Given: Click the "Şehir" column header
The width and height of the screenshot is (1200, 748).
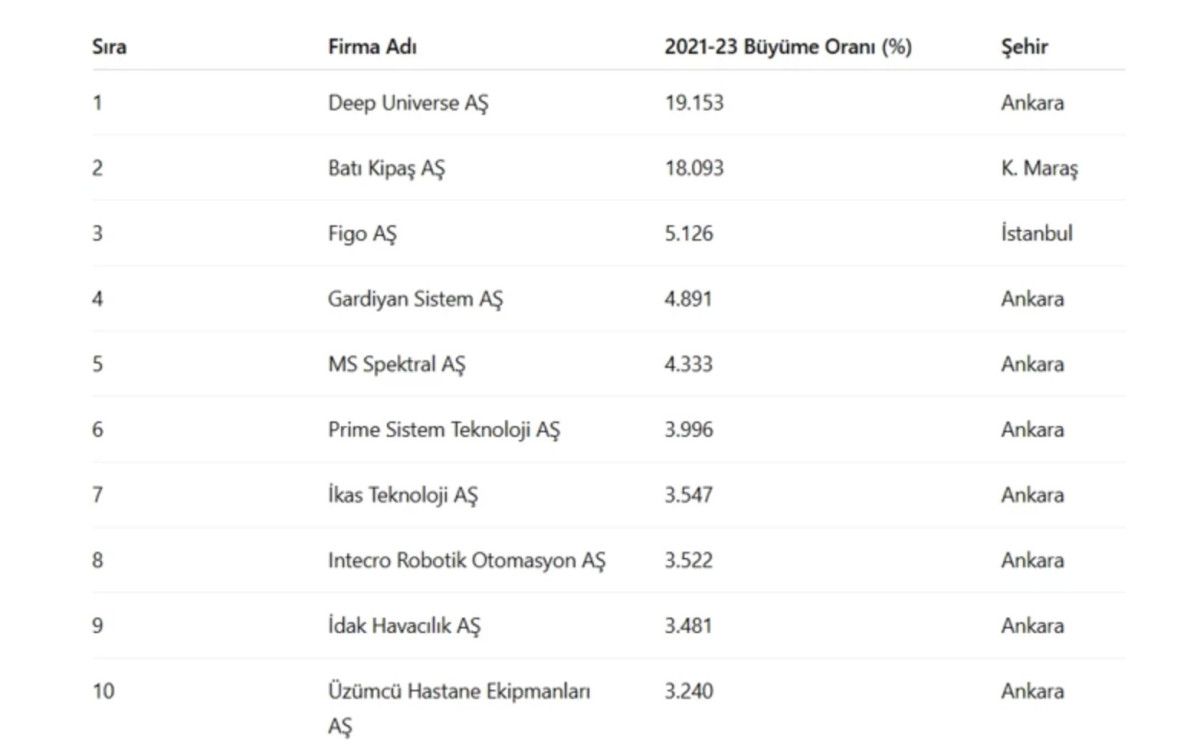Looking at the screenshot, I should coord(1024,46).
